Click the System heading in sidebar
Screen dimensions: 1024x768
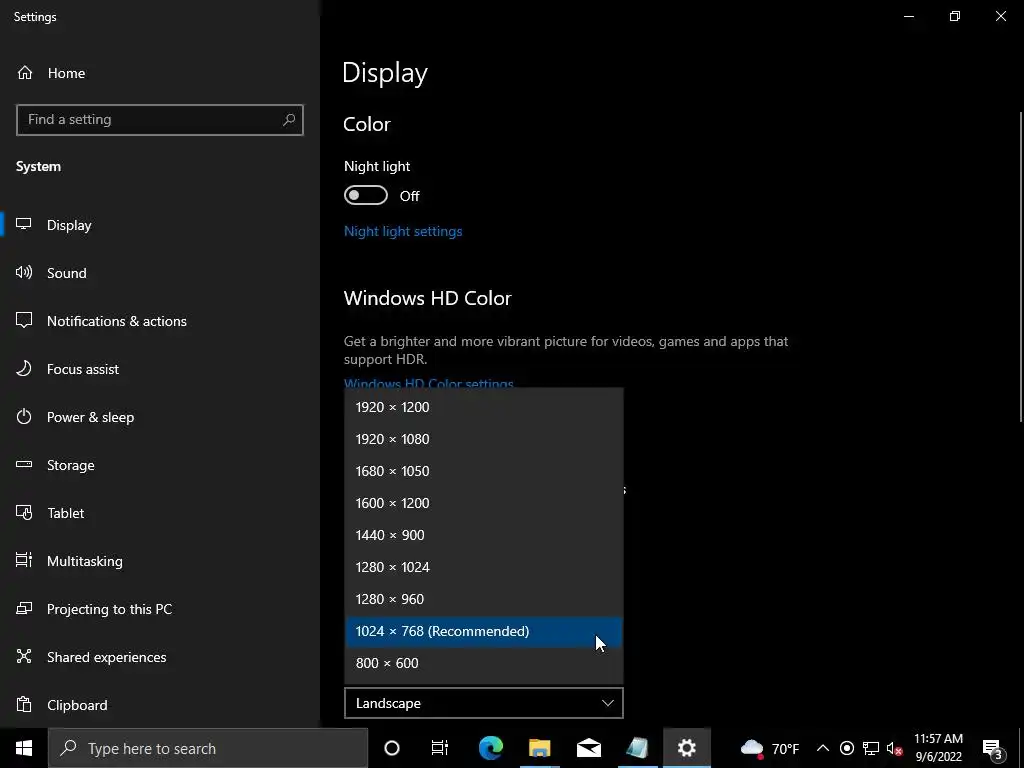click(39, 167)
